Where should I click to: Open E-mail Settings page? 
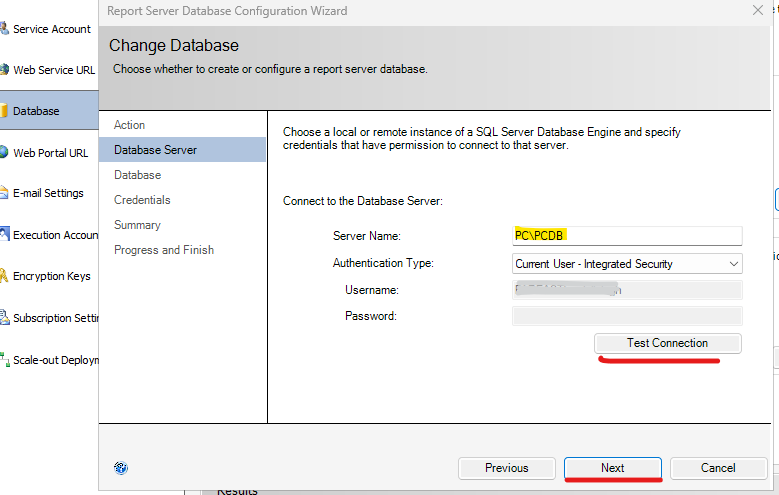point(49,193)
